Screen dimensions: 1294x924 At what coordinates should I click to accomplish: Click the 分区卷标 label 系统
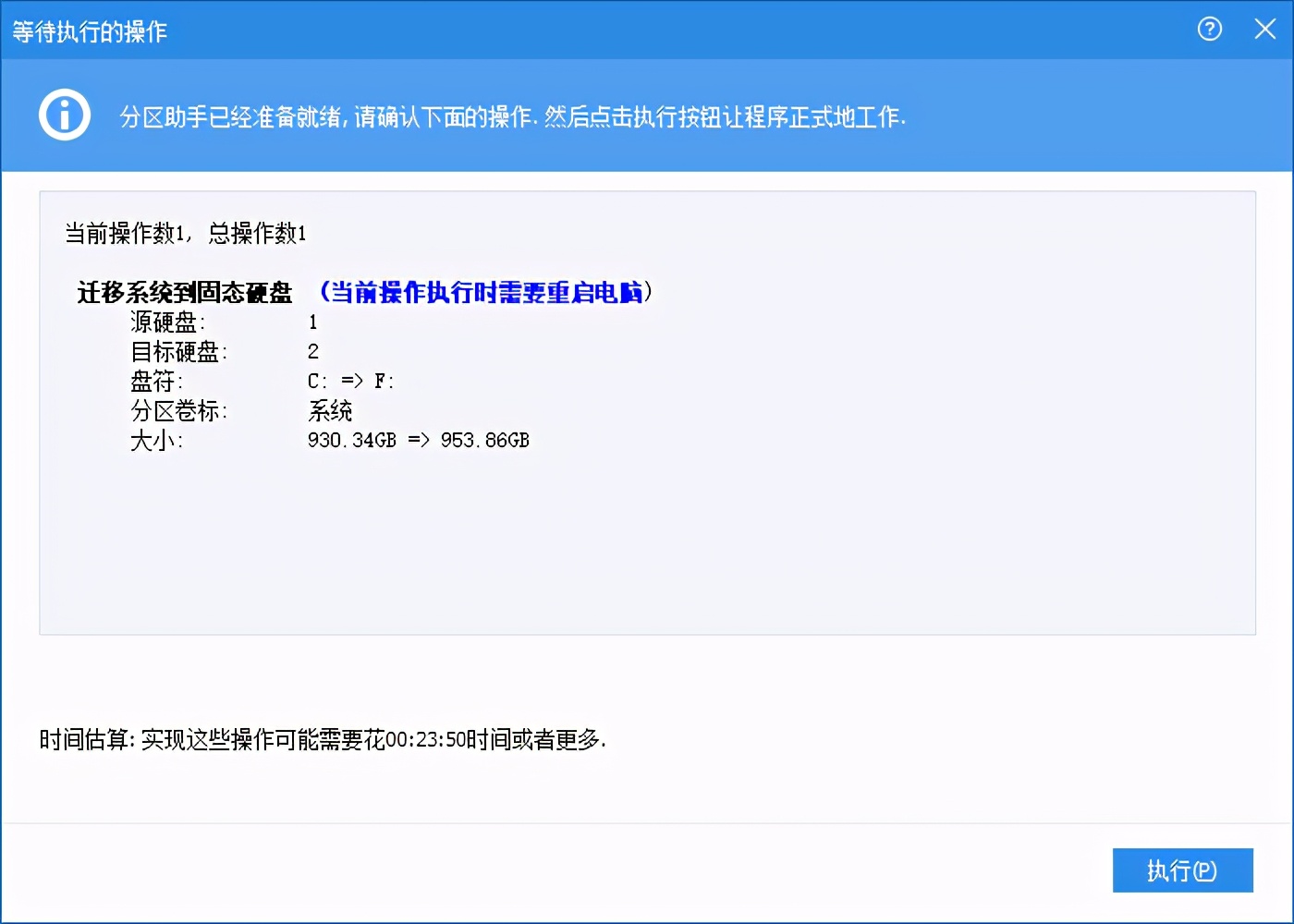tap(329, 410)
